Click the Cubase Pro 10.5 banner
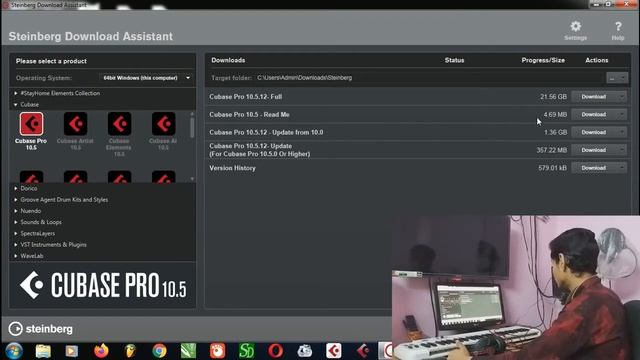 [103, 285]
